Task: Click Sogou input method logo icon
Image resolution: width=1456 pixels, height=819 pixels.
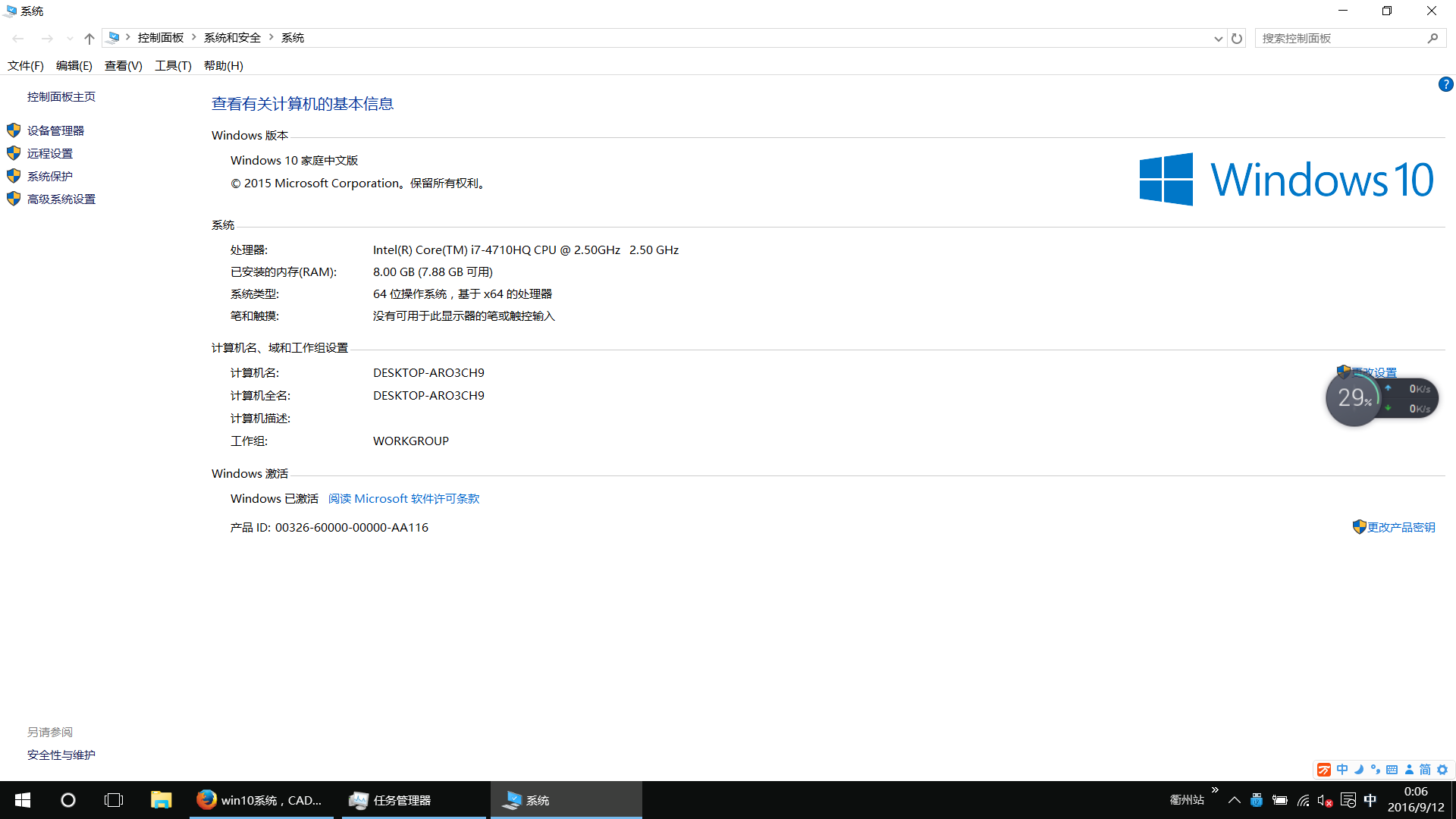Action: (1324, 770)
